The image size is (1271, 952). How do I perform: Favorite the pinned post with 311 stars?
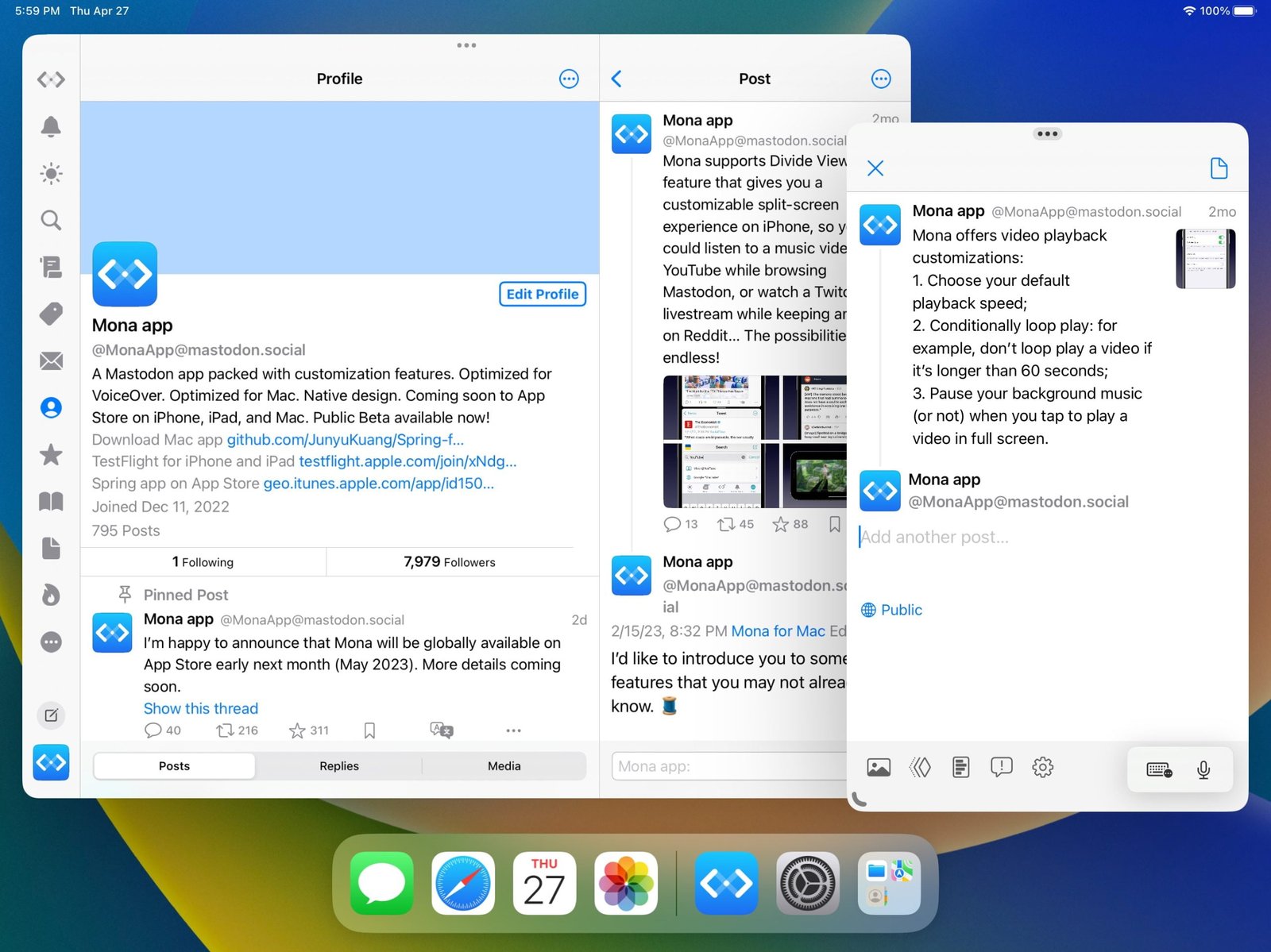(298, 730)
